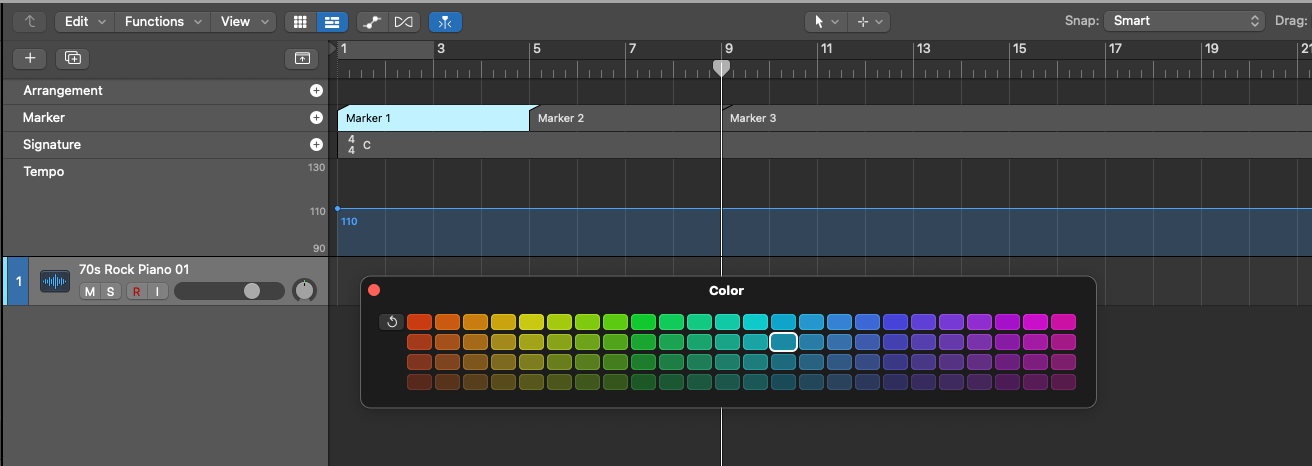The image size is (1312, 466).
Task: Pick the bright yellow swatch in top row
Action: (x=531, y=322)
